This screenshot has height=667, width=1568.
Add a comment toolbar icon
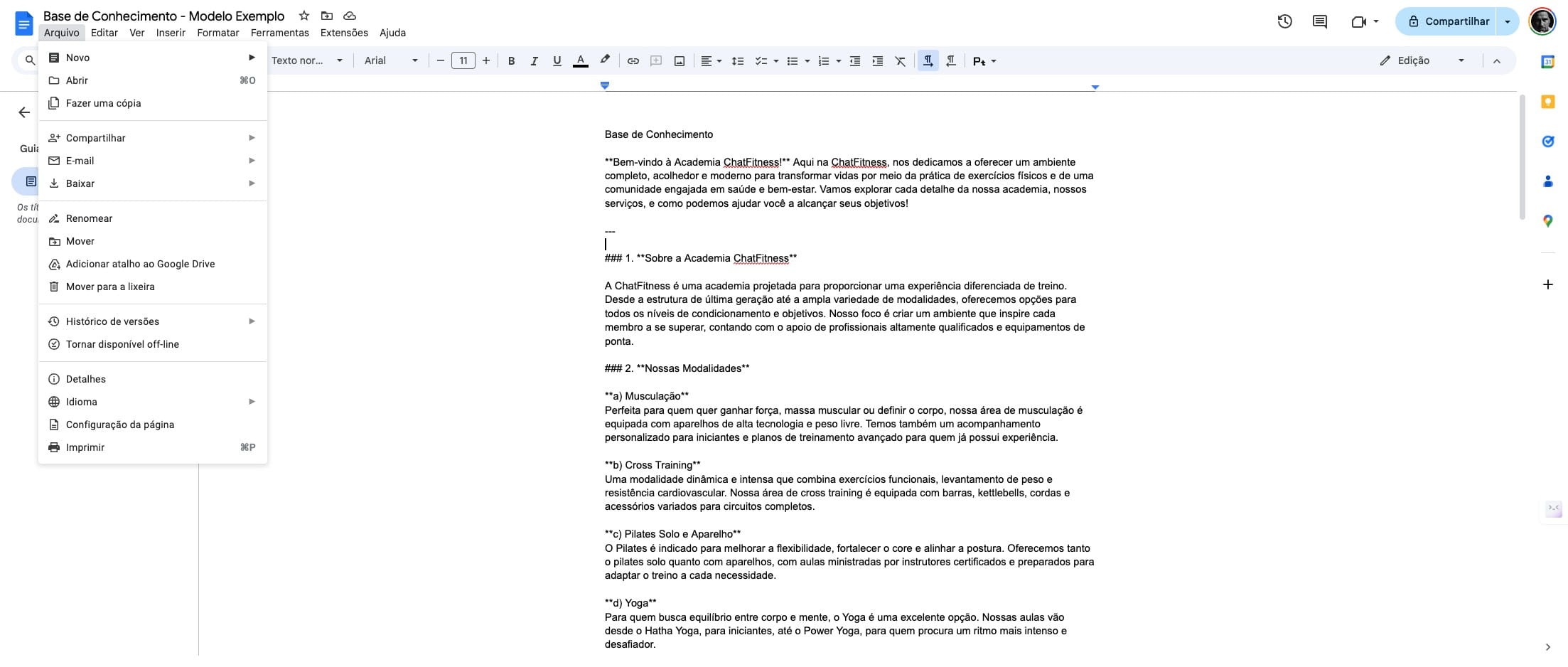coord(656,61)
